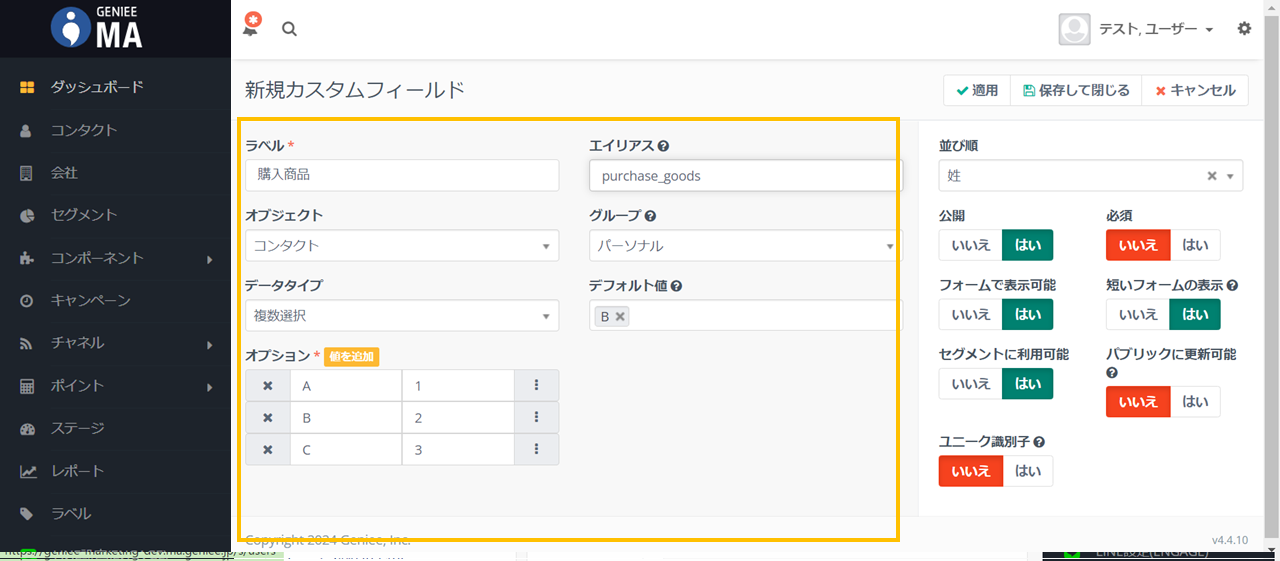Click the drag handle of option C
The image size is (1280, 561).
537,450
